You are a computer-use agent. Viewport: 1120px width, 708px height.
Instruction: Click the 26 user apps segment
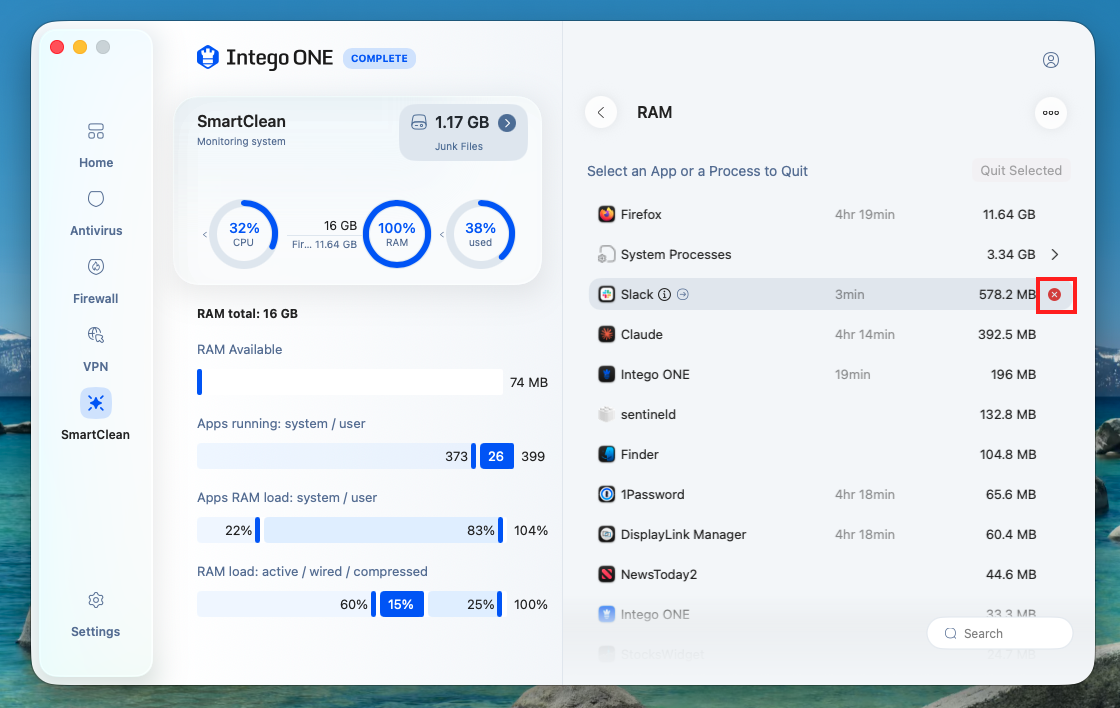click(x=496, y=456)
